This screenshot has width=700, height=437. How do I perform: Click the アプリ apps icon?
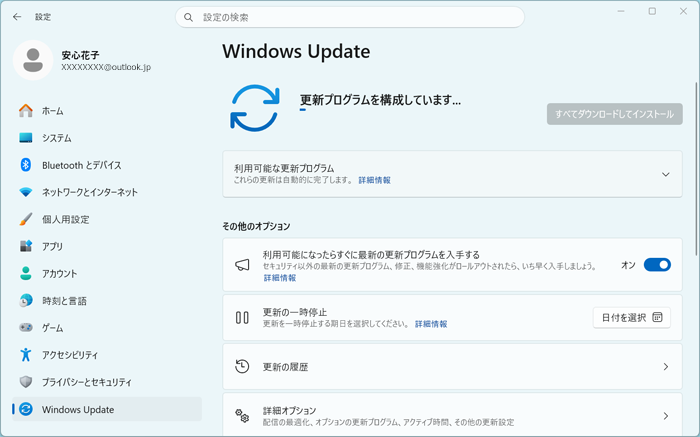click(26, 246)
